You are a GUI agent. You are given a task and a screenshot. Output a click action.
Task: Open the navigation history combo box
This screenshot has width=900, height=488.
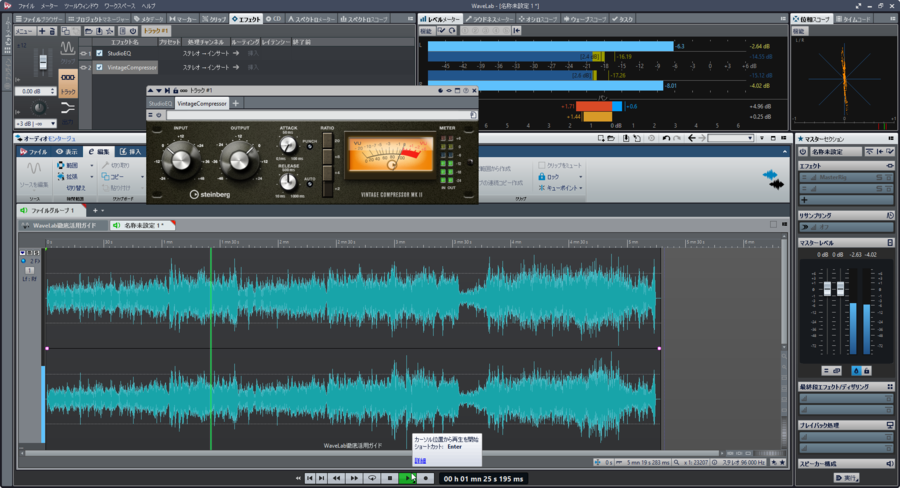[x=731, y=138]
